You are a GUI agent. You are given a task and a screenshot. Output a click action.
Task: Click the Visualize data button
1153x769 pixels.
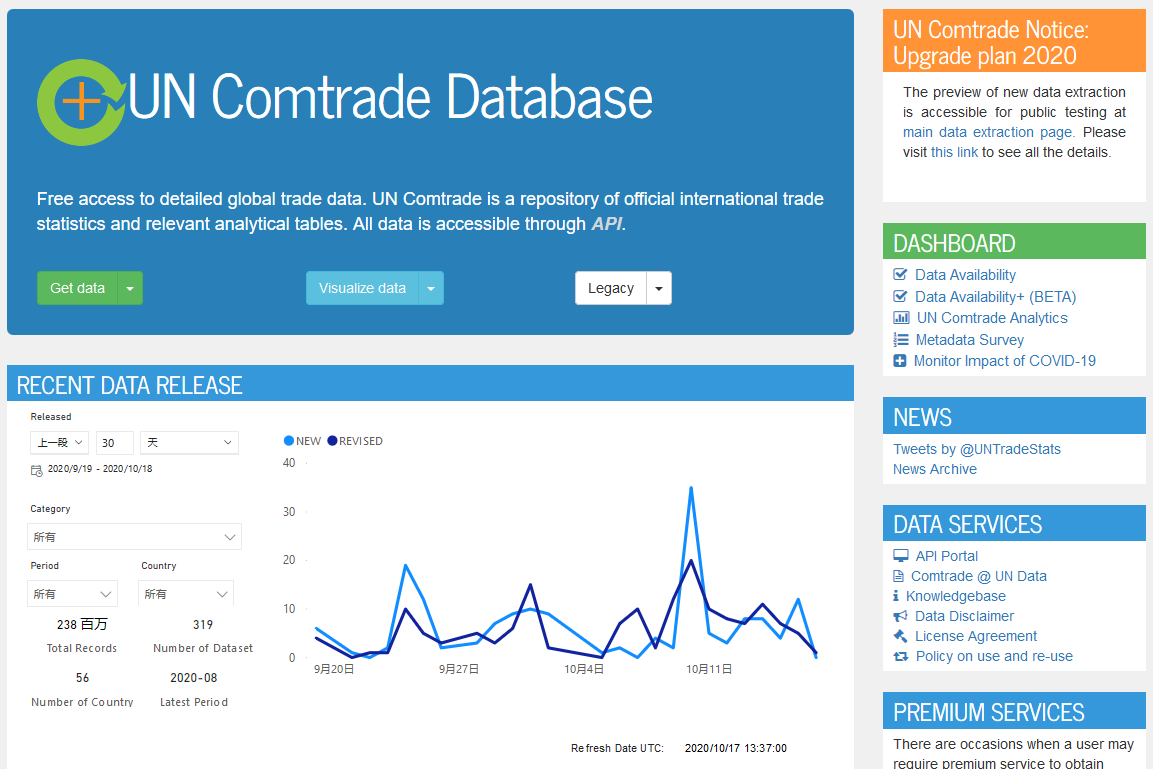363,288
